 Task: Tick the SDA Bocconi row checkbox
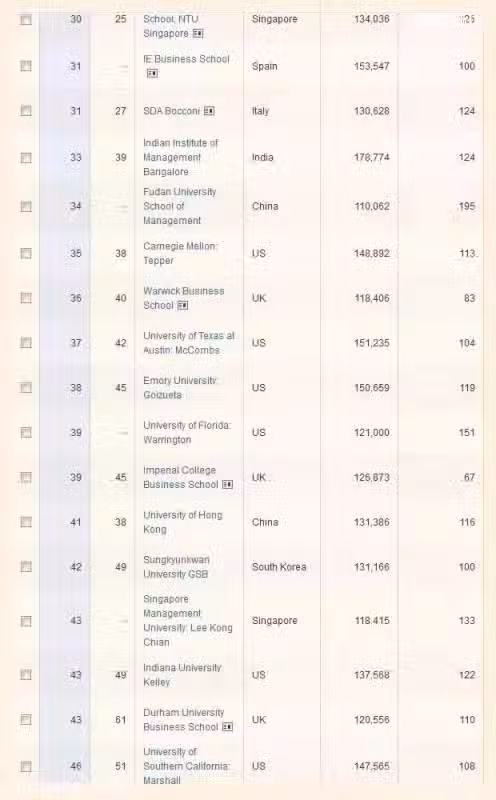[26, 111]
